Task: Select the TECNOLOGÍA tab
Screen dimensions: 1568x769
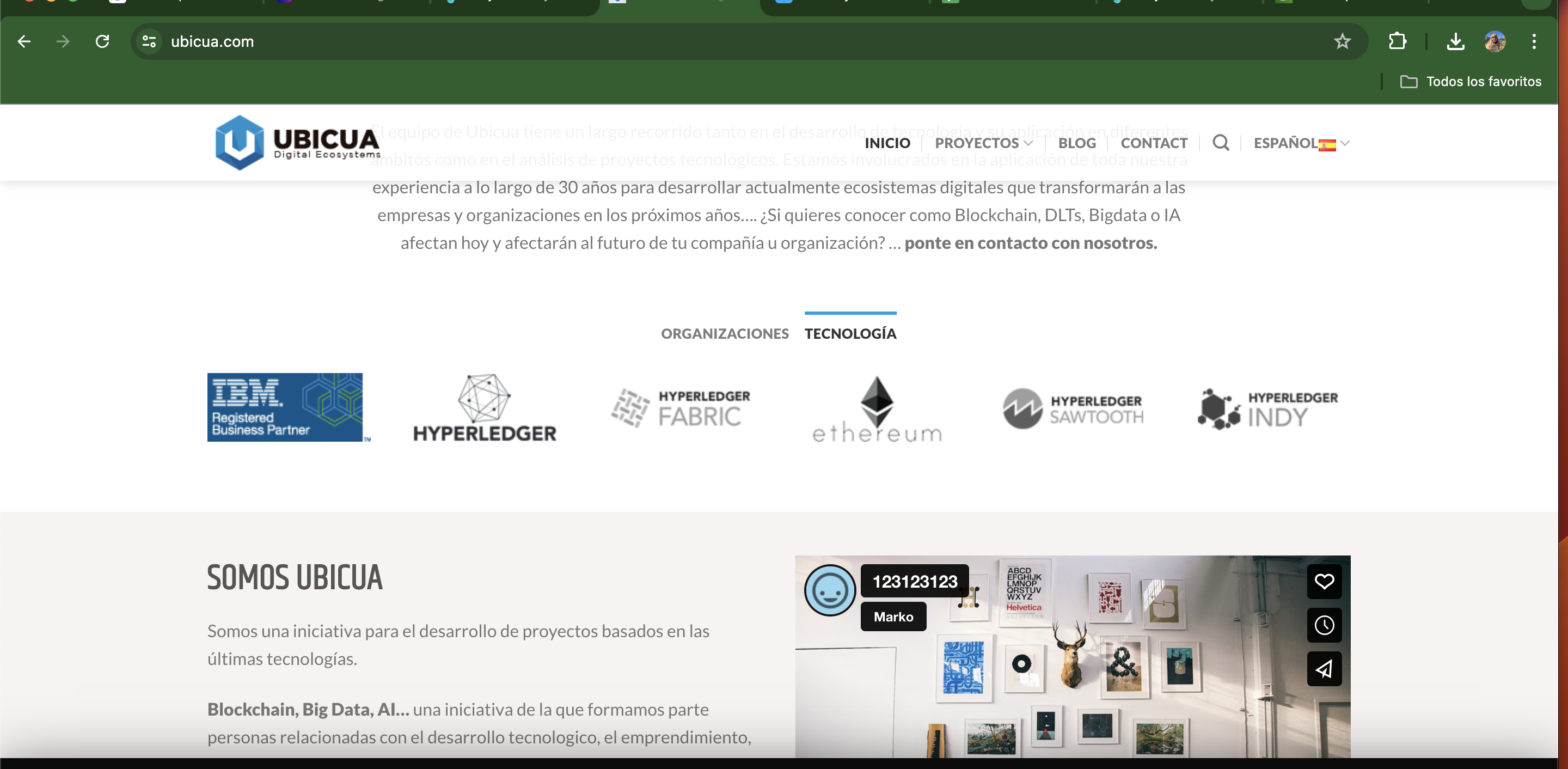Action: click(x=850, y=334)
